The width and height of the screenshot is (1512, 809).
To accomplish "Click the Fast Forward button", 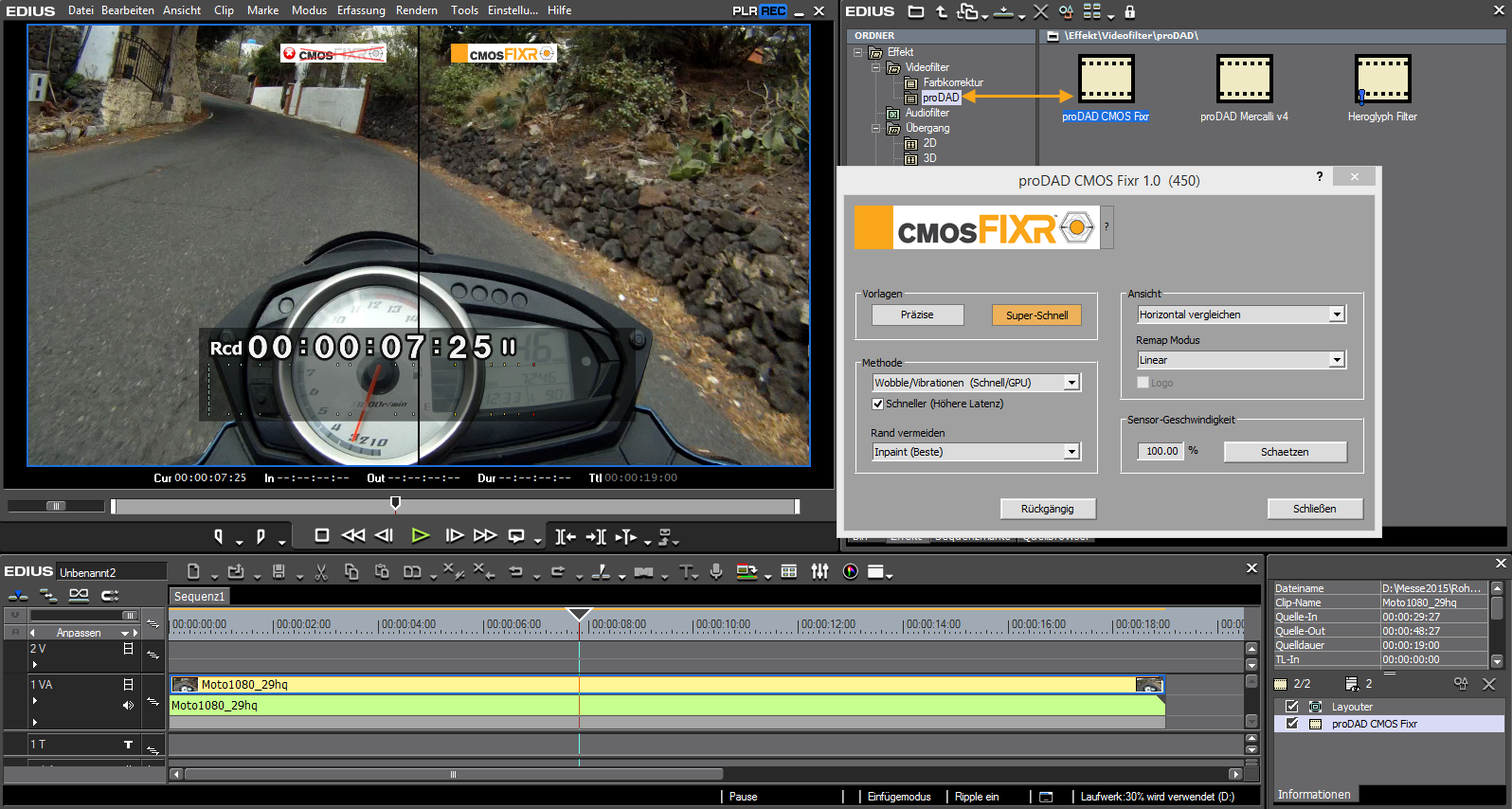I will point(485,536).
